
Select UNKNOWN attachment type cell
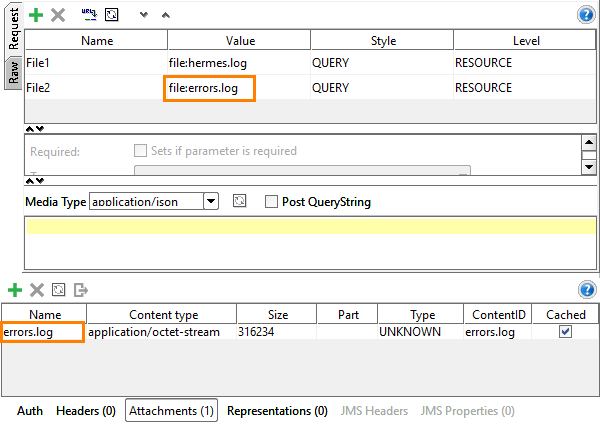[421, 331]
